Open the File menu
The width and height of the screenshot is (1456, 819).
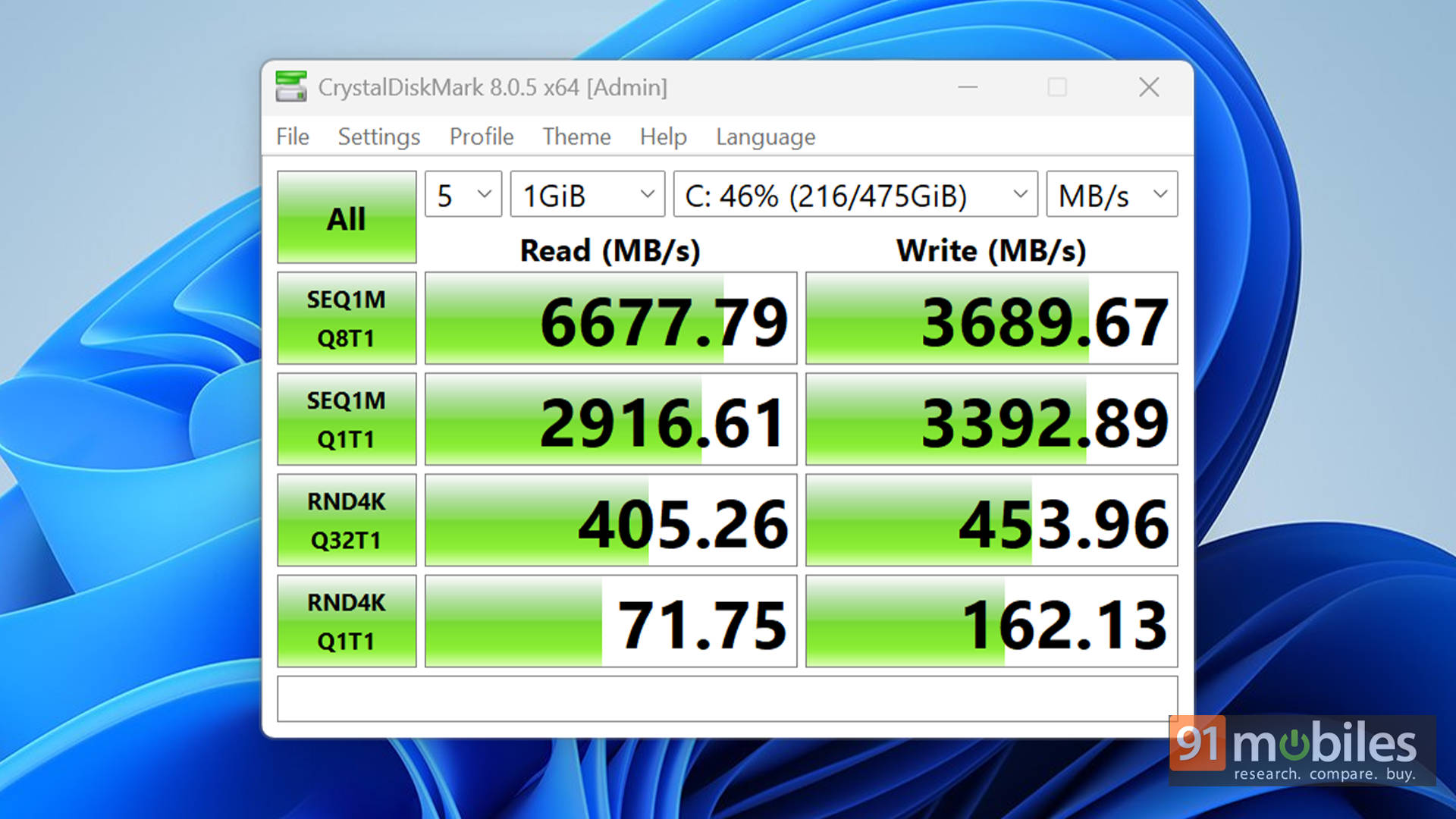(293, 136)
